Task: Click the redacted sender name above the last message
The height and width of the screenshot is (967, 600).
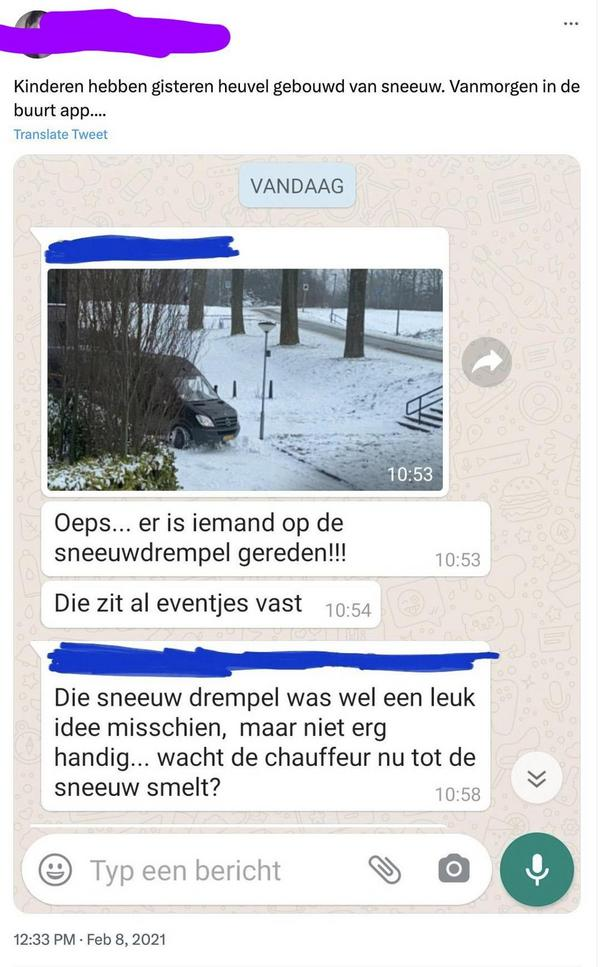Action: click(271, 658)
